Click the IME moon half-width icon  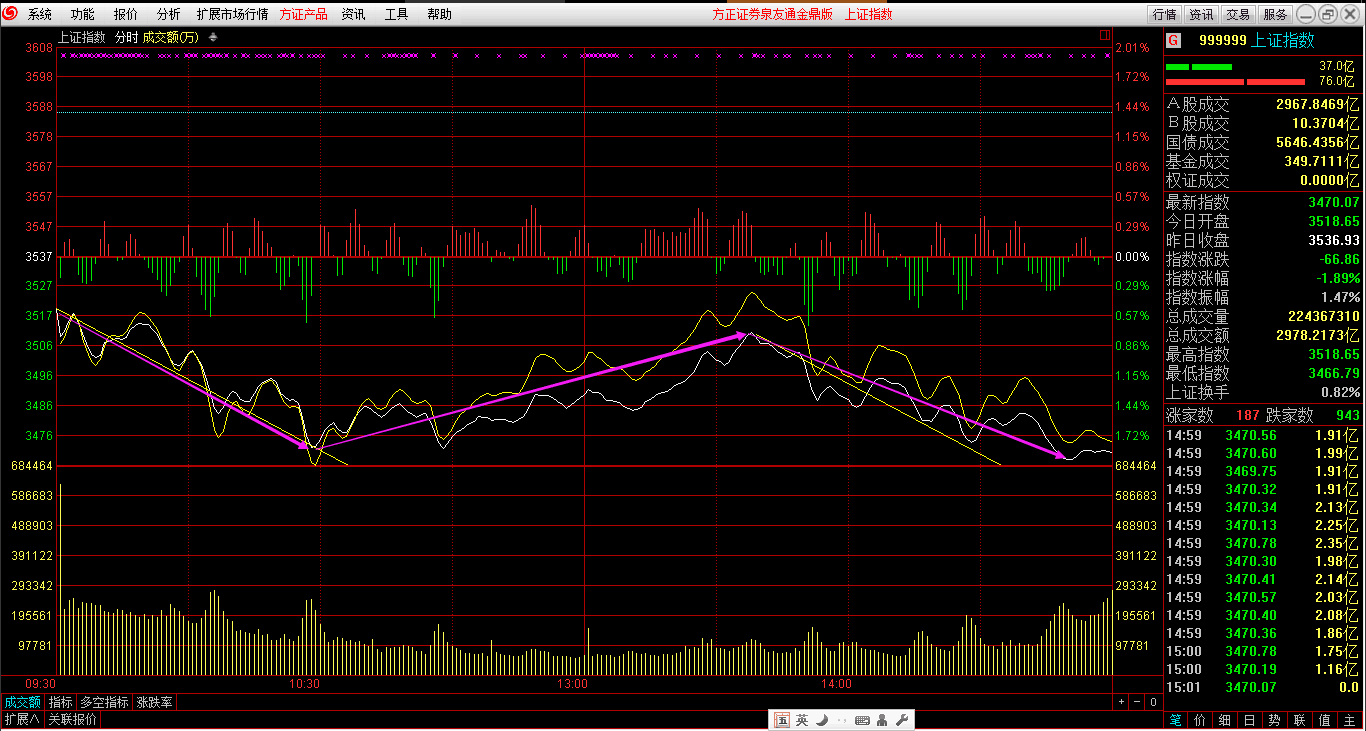(x=821, y=720)
